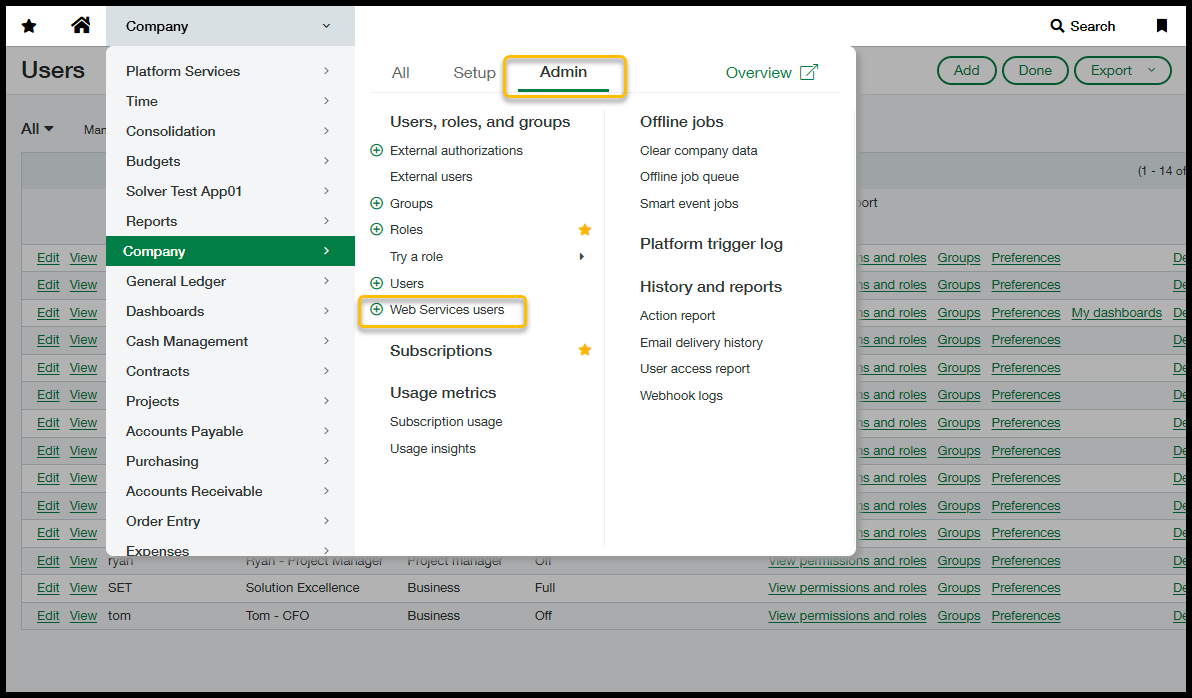
Task: Open the Export dropdown button
Action: (1122, 70)
